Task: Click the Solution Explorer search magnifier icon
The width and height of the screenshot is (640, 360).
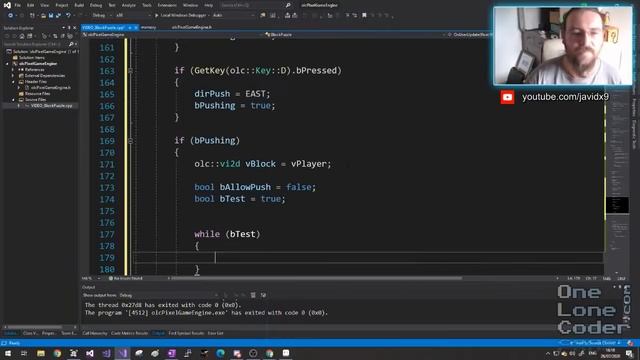Action: click(71, 44)
